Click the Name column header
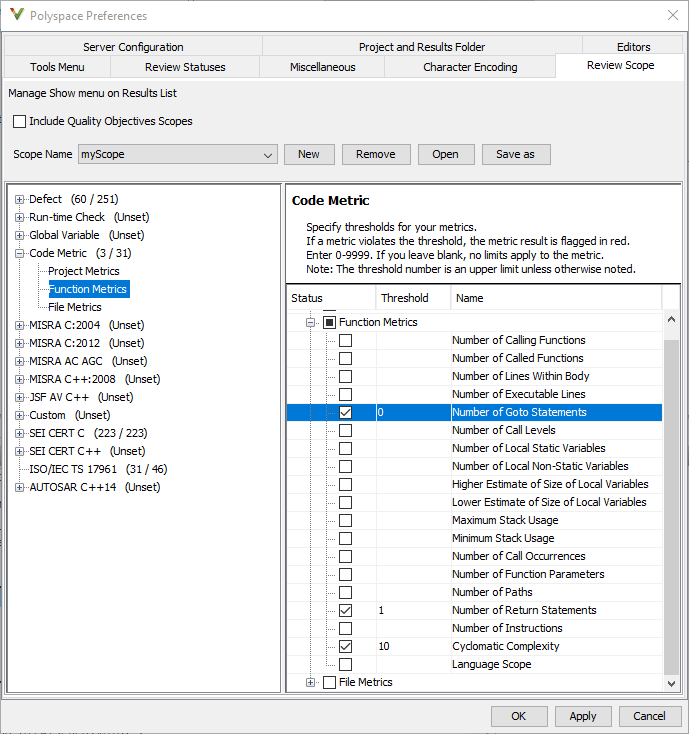 point(556,298)
